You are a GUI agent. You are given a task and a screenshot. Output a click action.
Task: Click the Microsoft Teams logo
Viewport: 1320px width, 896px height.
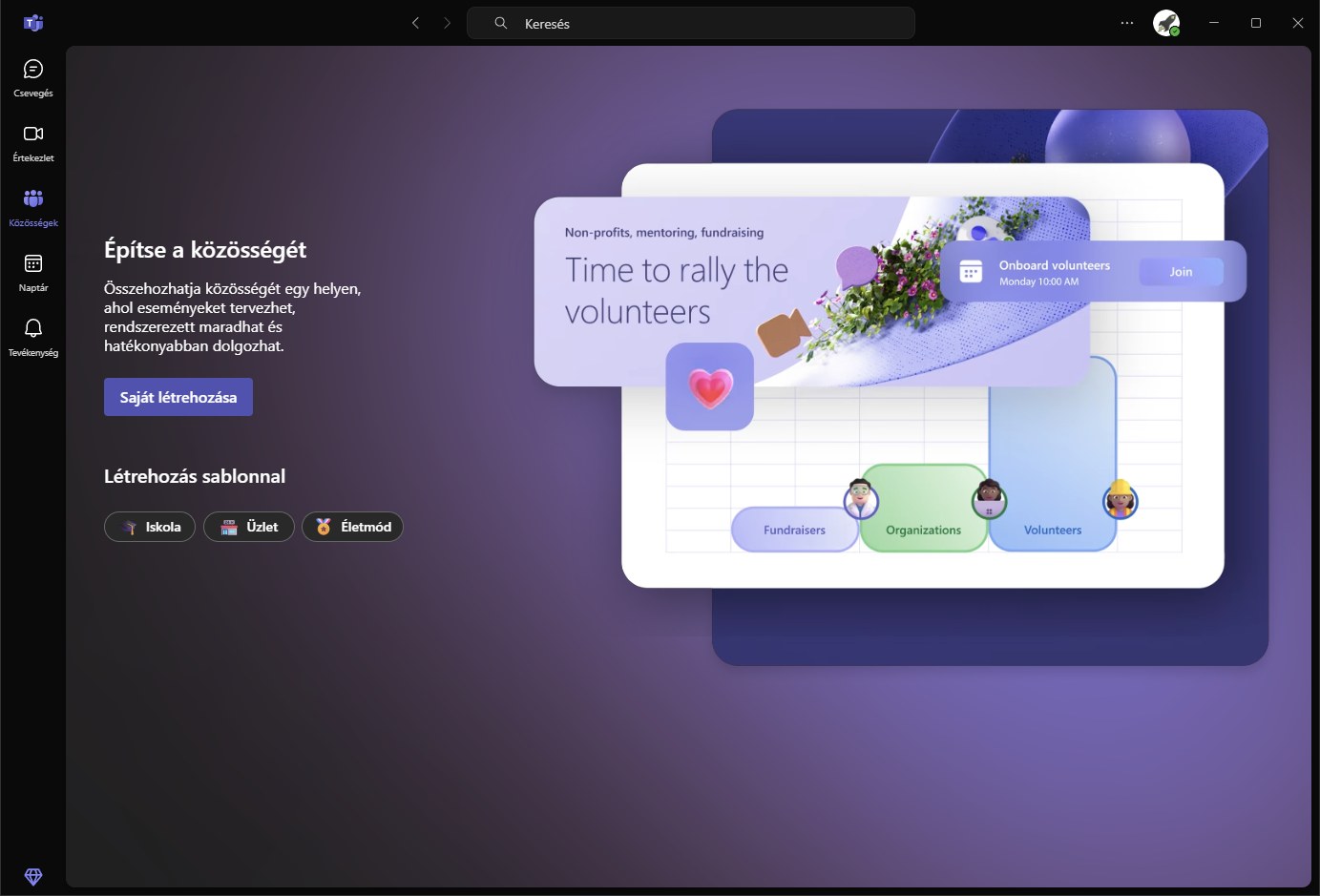point(33,22)
